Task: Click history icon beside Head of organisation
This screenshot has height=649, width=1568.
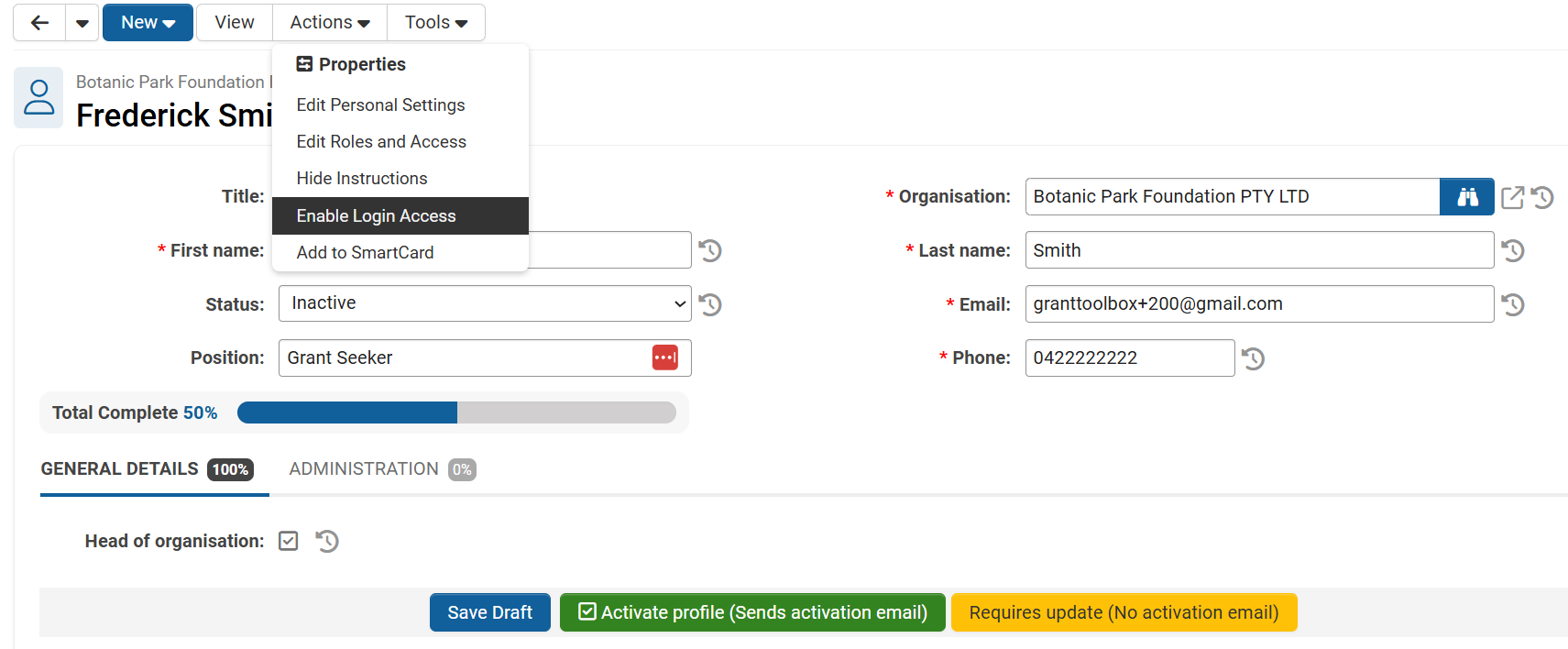Action: point(327,541)
